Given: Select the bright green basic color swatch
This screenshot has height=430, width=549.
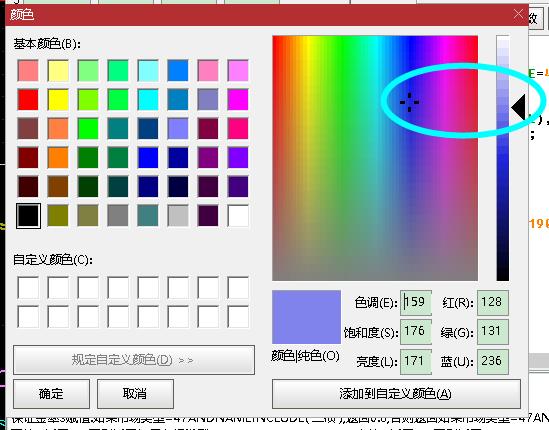Looking at the screenshot, I should [x=88, y=129].
